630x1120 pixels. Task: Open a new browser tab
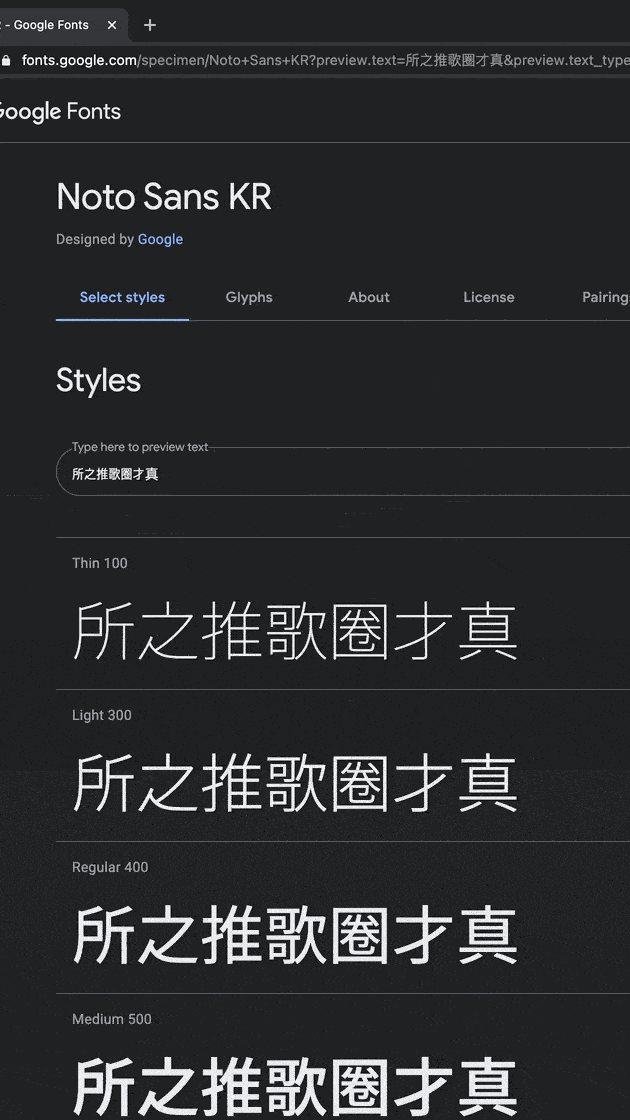[150, 25]
